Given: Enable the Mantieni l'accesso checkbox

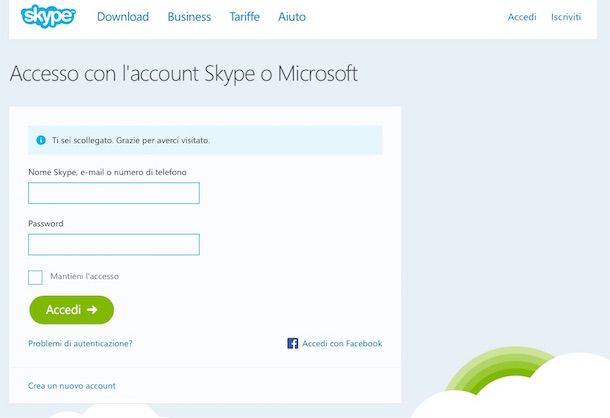Looking at the screenshot, I should [x=35, y=277].
